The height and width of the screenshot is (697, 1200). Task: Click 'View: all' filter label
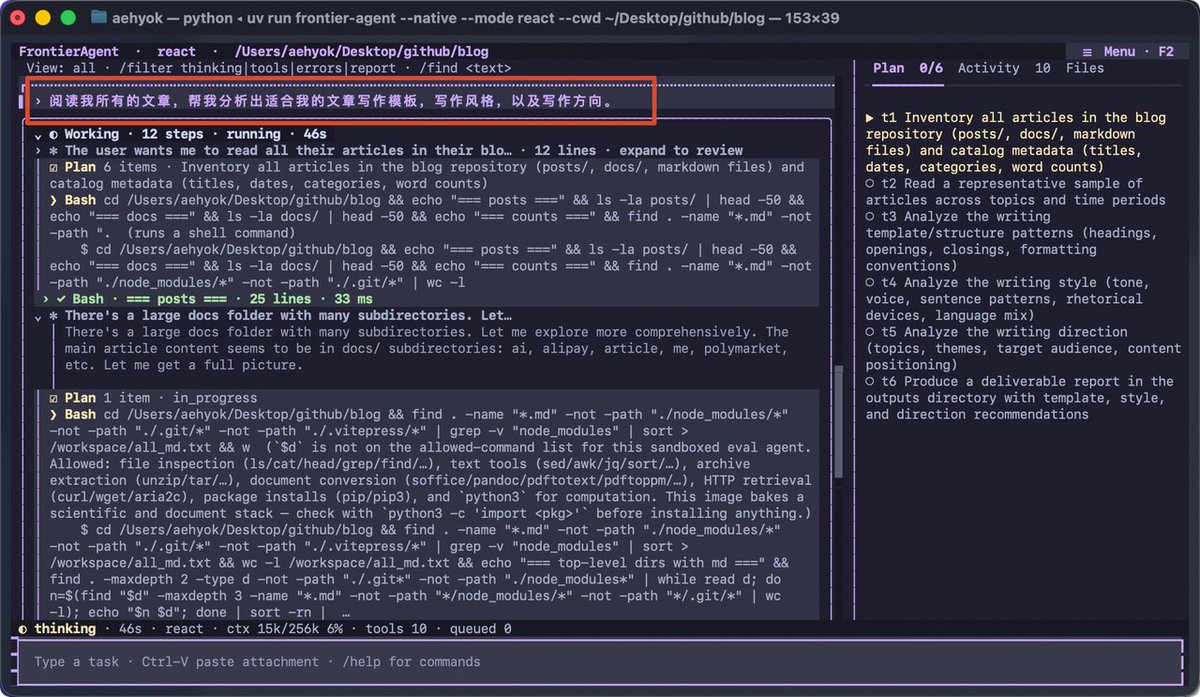[61, 68]
